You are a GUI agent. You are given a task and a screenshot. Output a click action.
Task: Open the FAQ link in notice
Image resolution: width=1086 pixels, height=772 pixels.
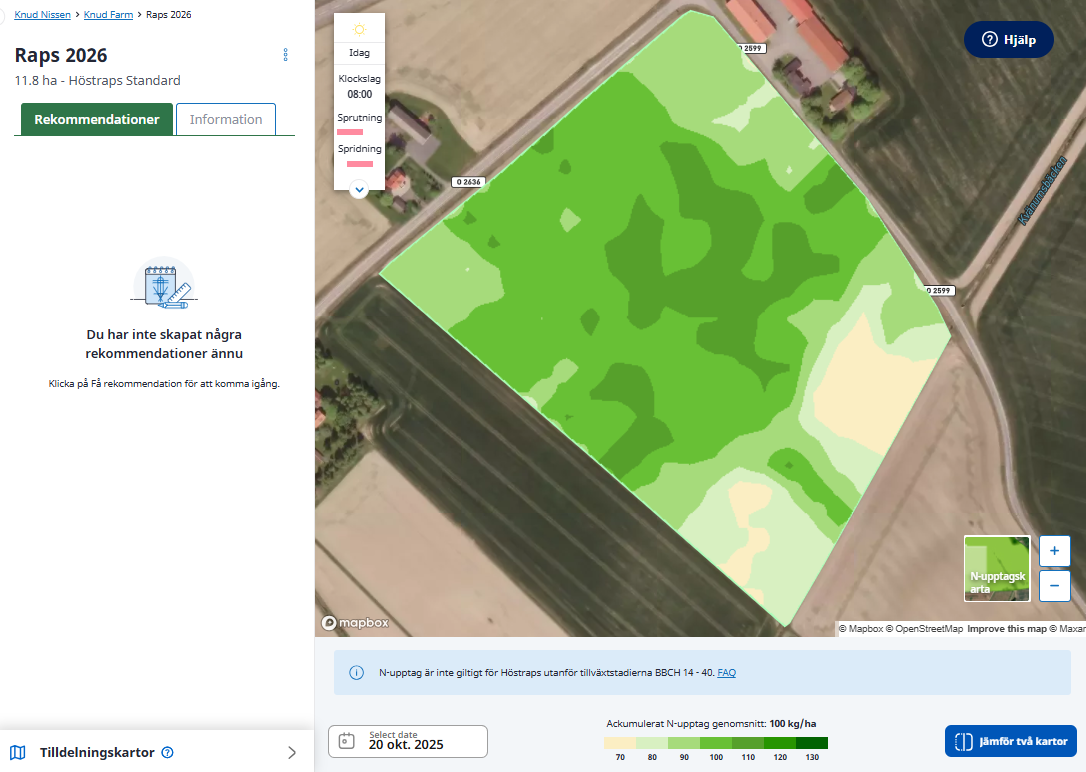(726, 673)
